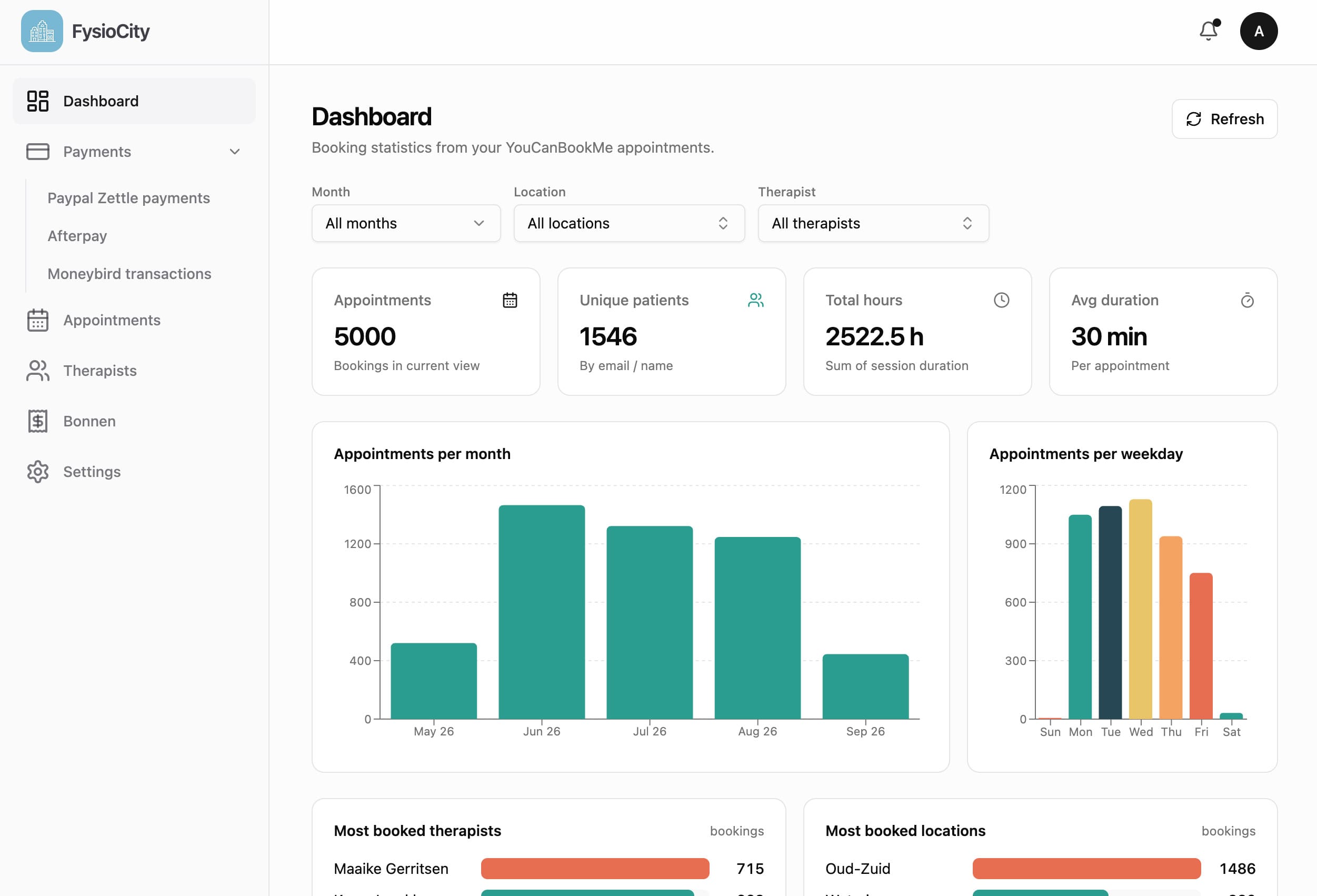Click the 715 bookings count
1317x896 pixels.
click(x=750, y=868)
